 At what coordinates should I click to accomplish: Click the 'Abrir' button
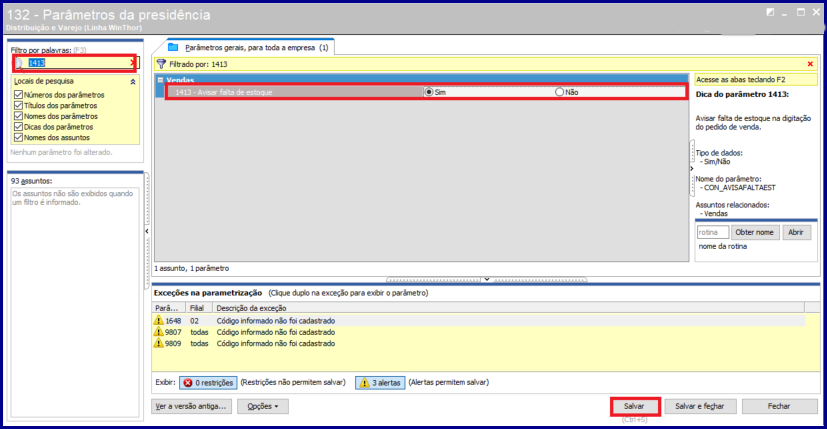(796, 232)
